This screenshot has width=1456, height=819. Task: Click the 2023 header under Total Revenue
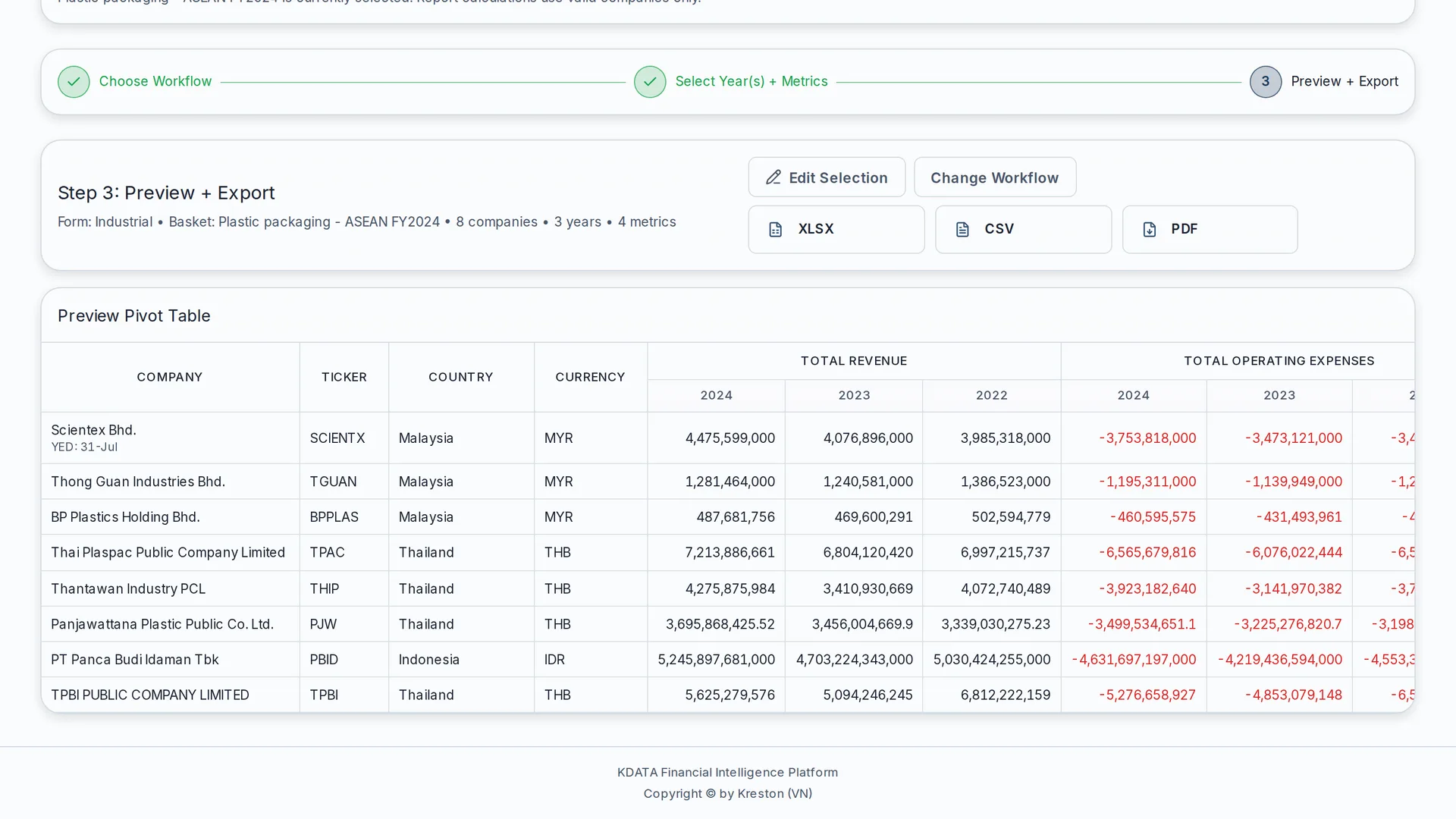[x=854, y=395]
